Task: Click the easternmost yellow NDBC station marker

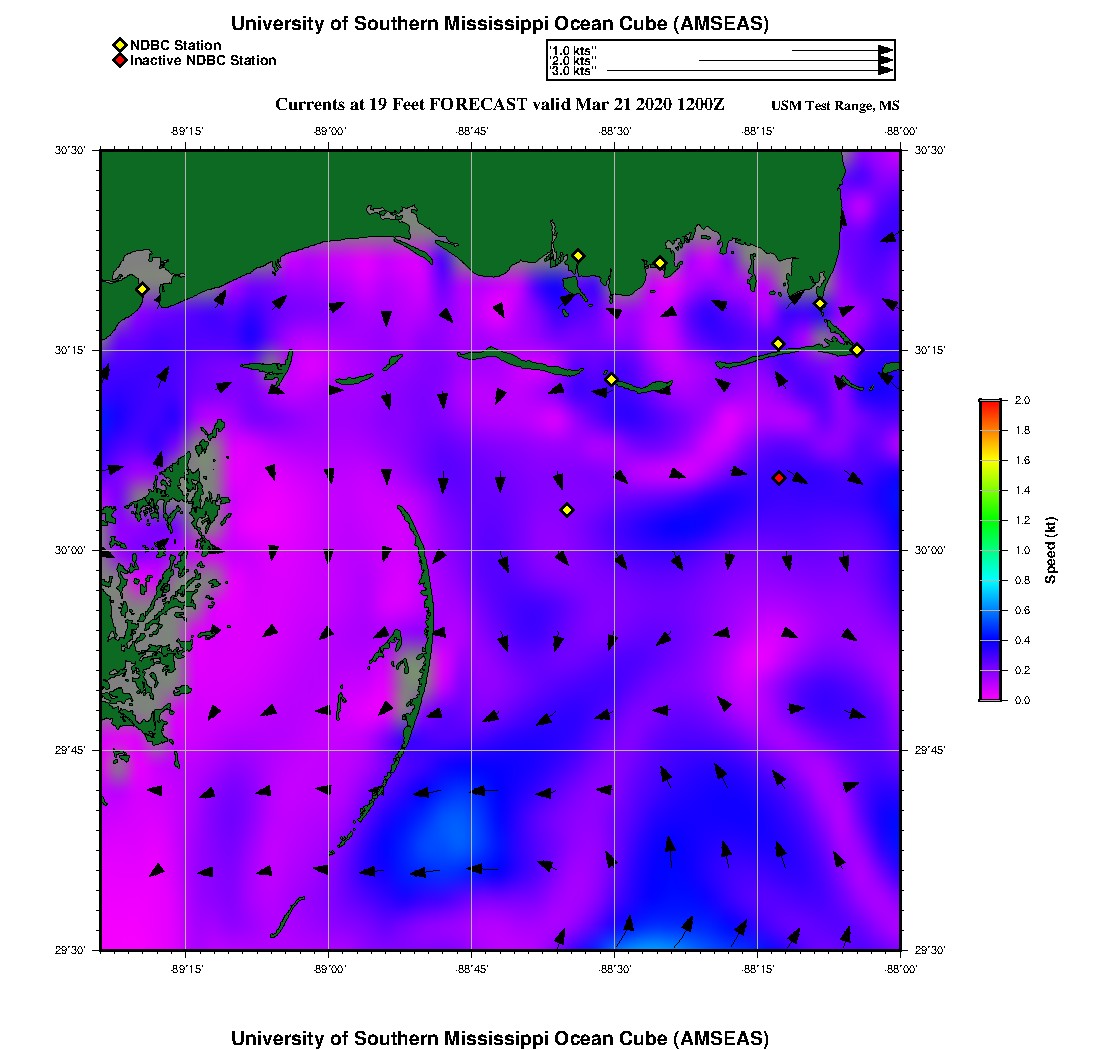Action: tap(857, 349)
